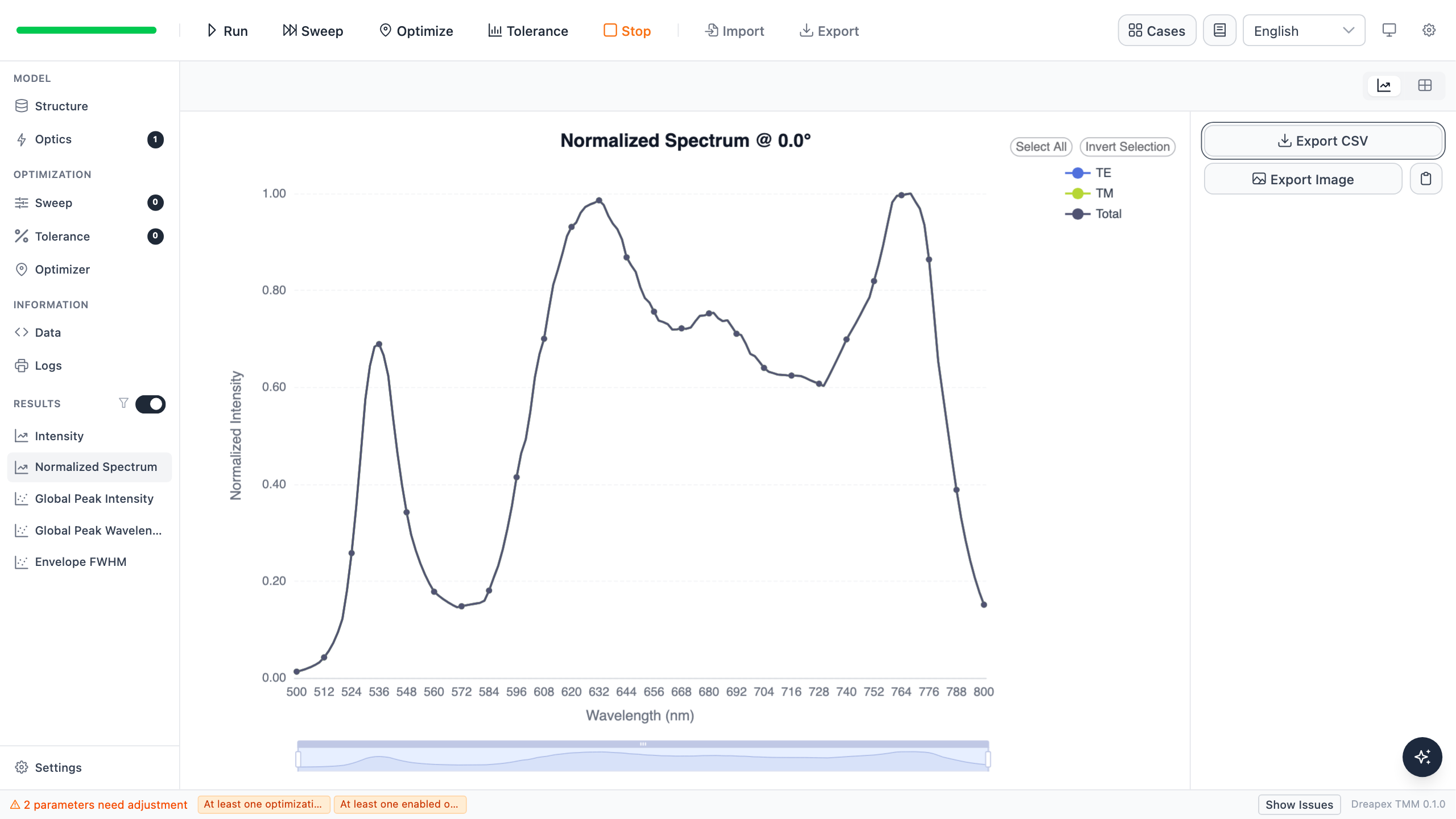Toggle the TE series in the legend
Image resolution: width=1456 pixels, height=819 pixels.
point(1088,173)
